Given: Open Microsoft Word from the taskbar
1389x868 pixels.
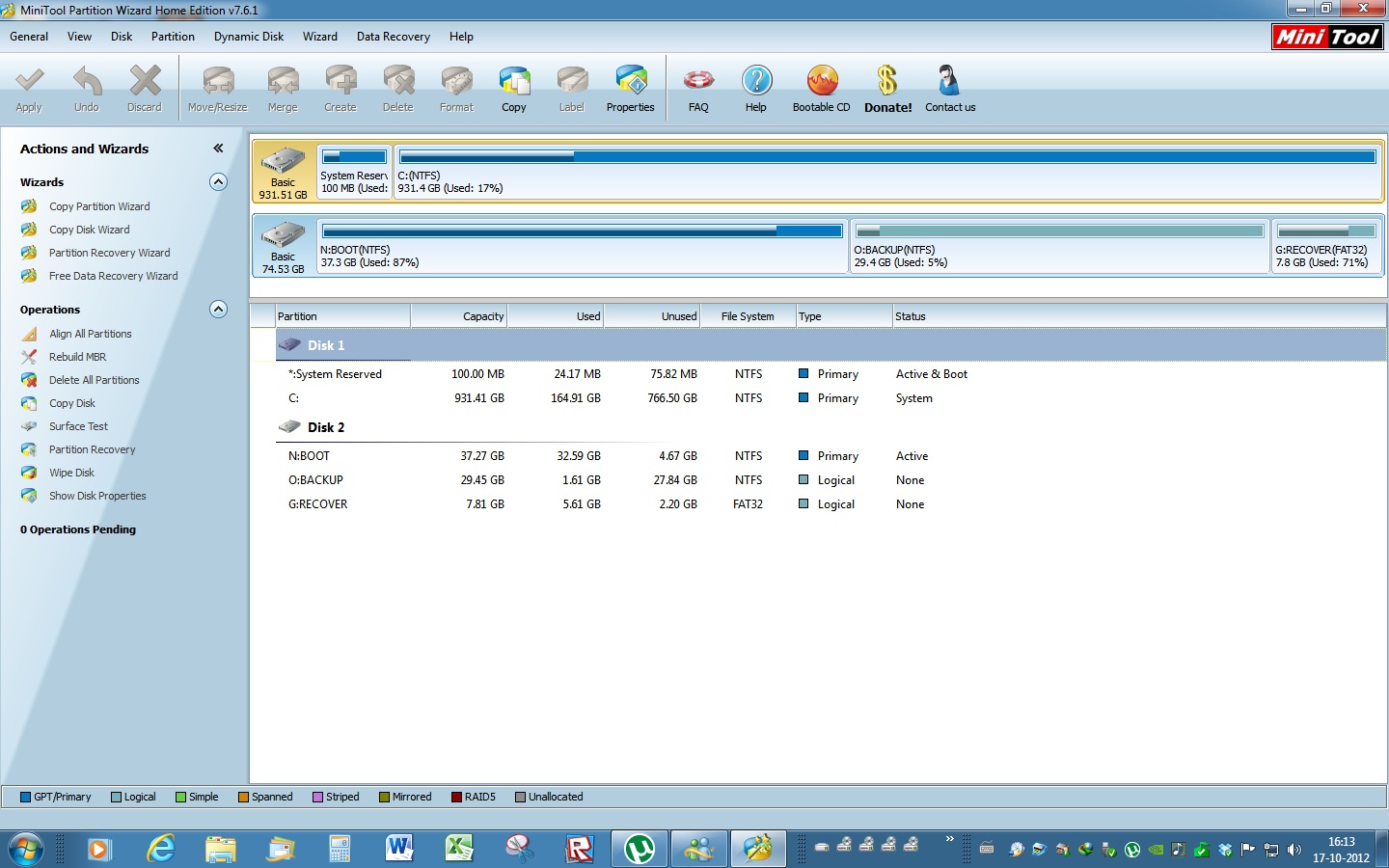Looking at the screenshot, I should click(x=399, y=849).
